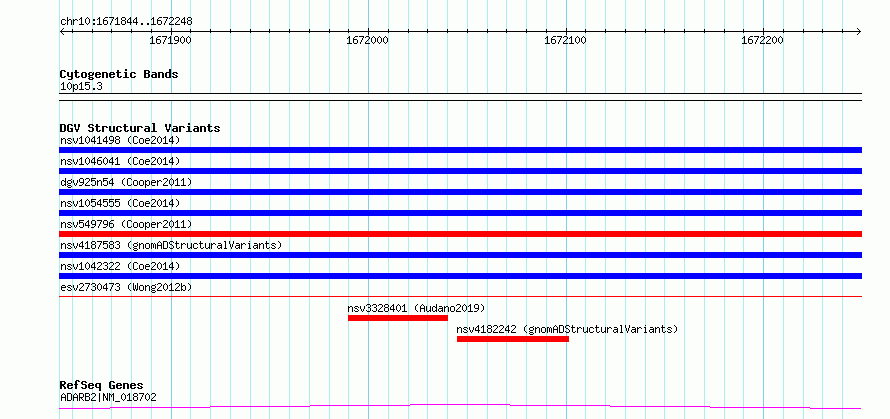Click the red bar under nsv3328401
Screen dimensions: 890x419
click(x=398, y=318)
